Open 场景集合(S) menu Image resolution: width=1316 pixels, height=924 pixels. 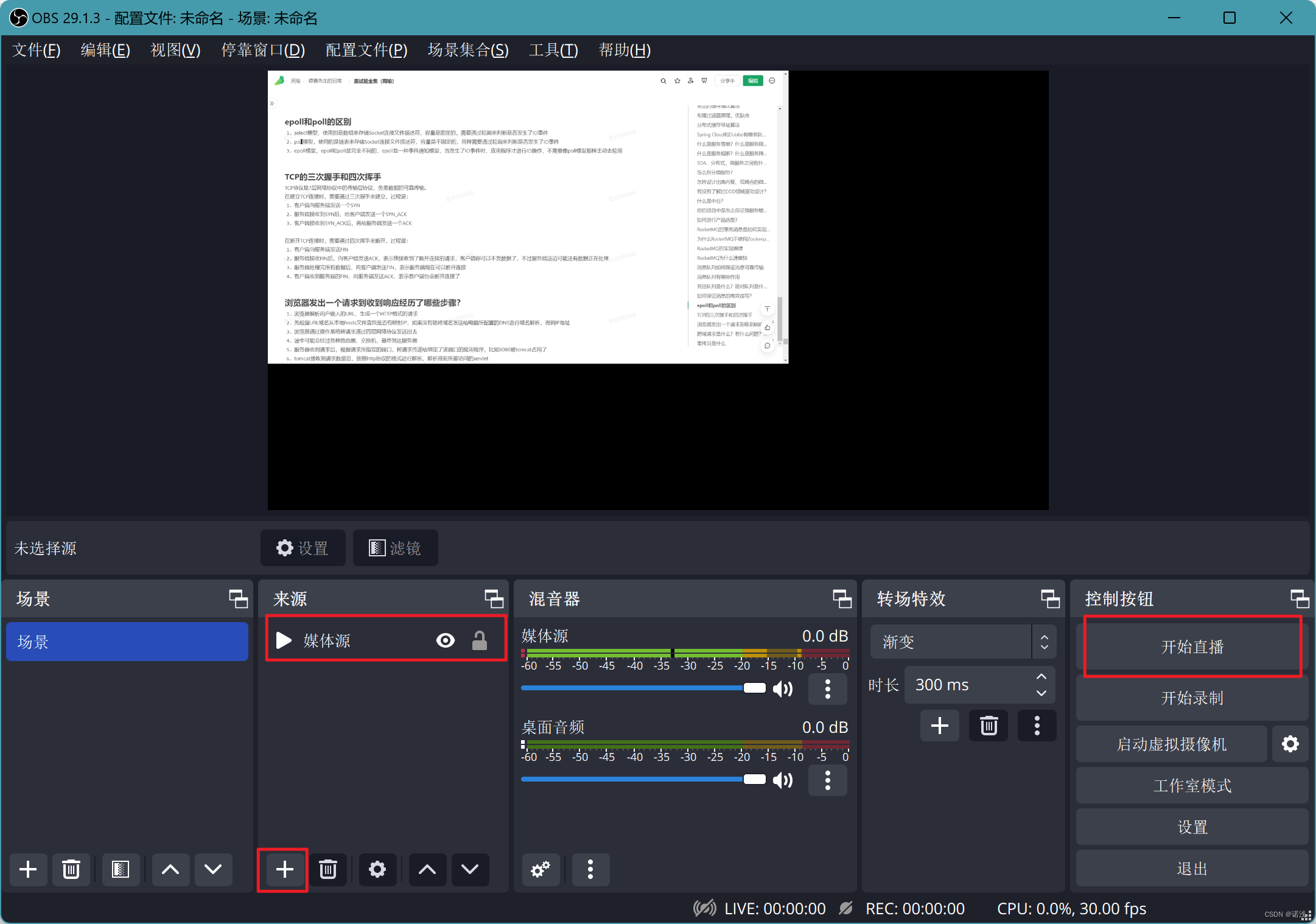coord(468,50)
